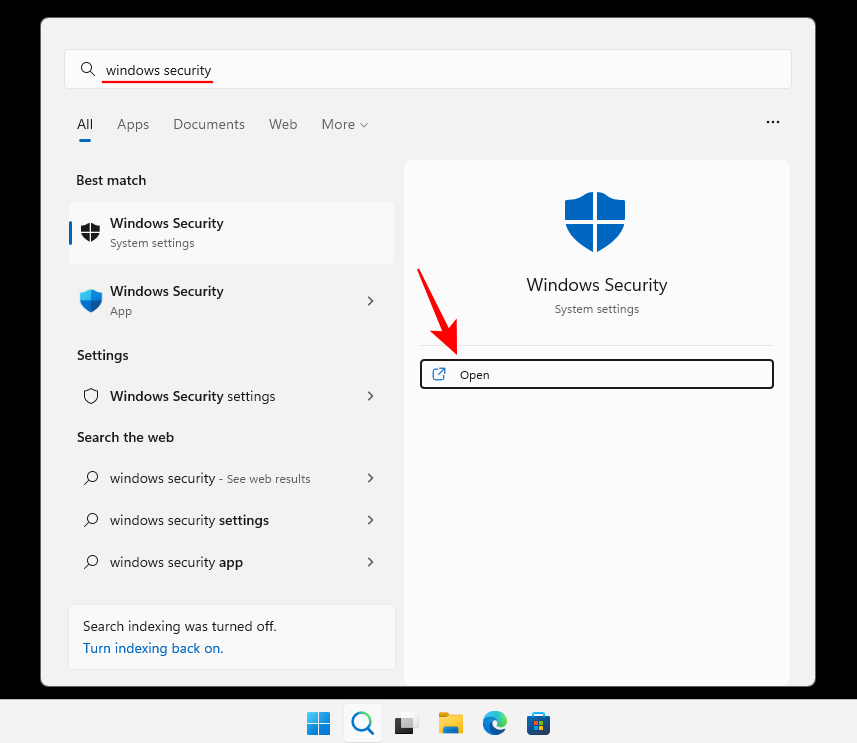Expand the 'windows security settings' suggestion
The image size is (857, 743).
[x=370, y=520]
